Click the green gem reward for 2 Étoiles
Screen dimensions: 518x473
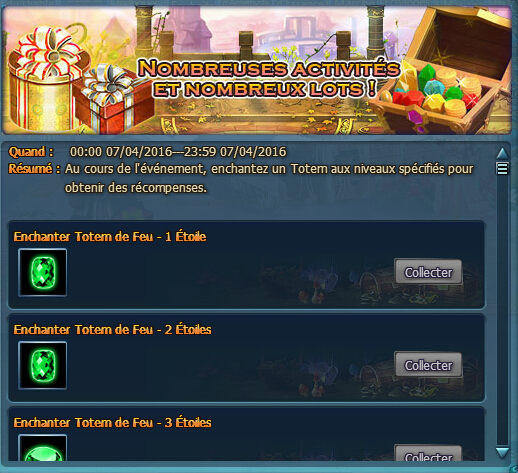pos(43,365)
